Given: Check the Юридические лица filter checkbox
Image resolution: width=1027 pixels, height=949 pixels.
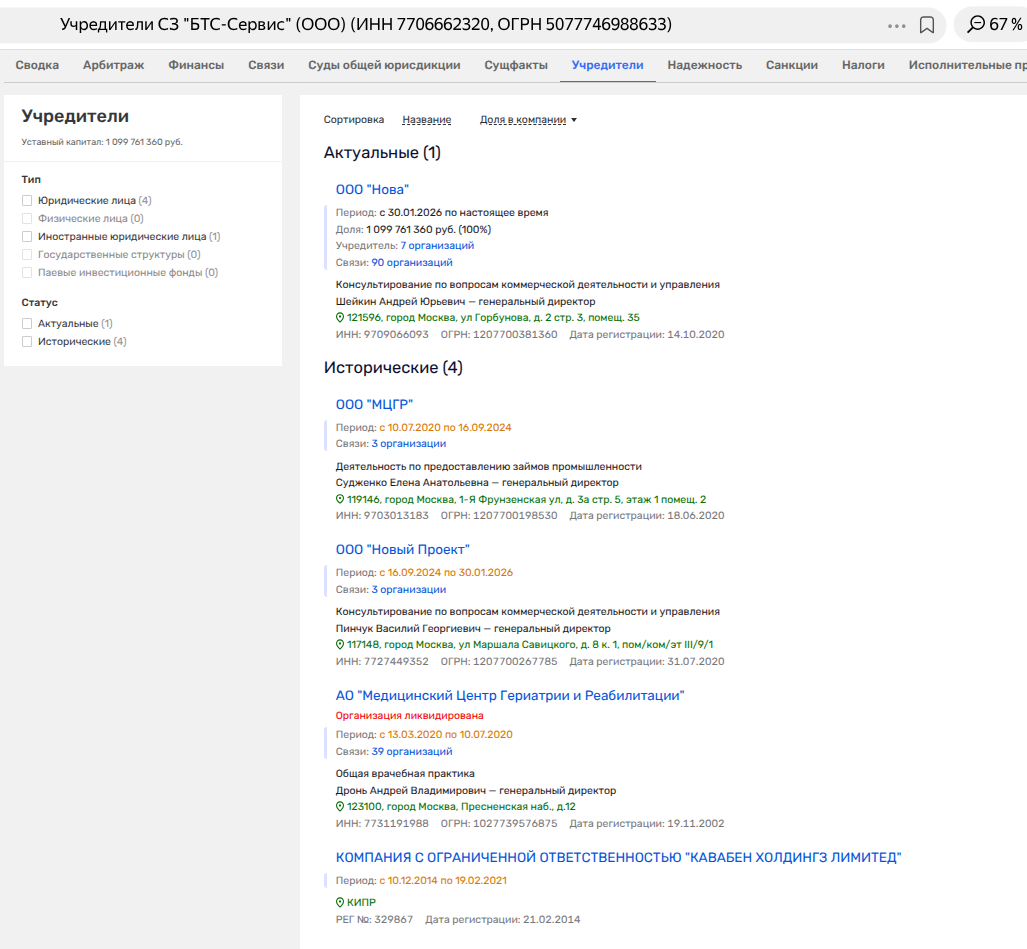Looking at the screenshot, I should pos(28,201).
